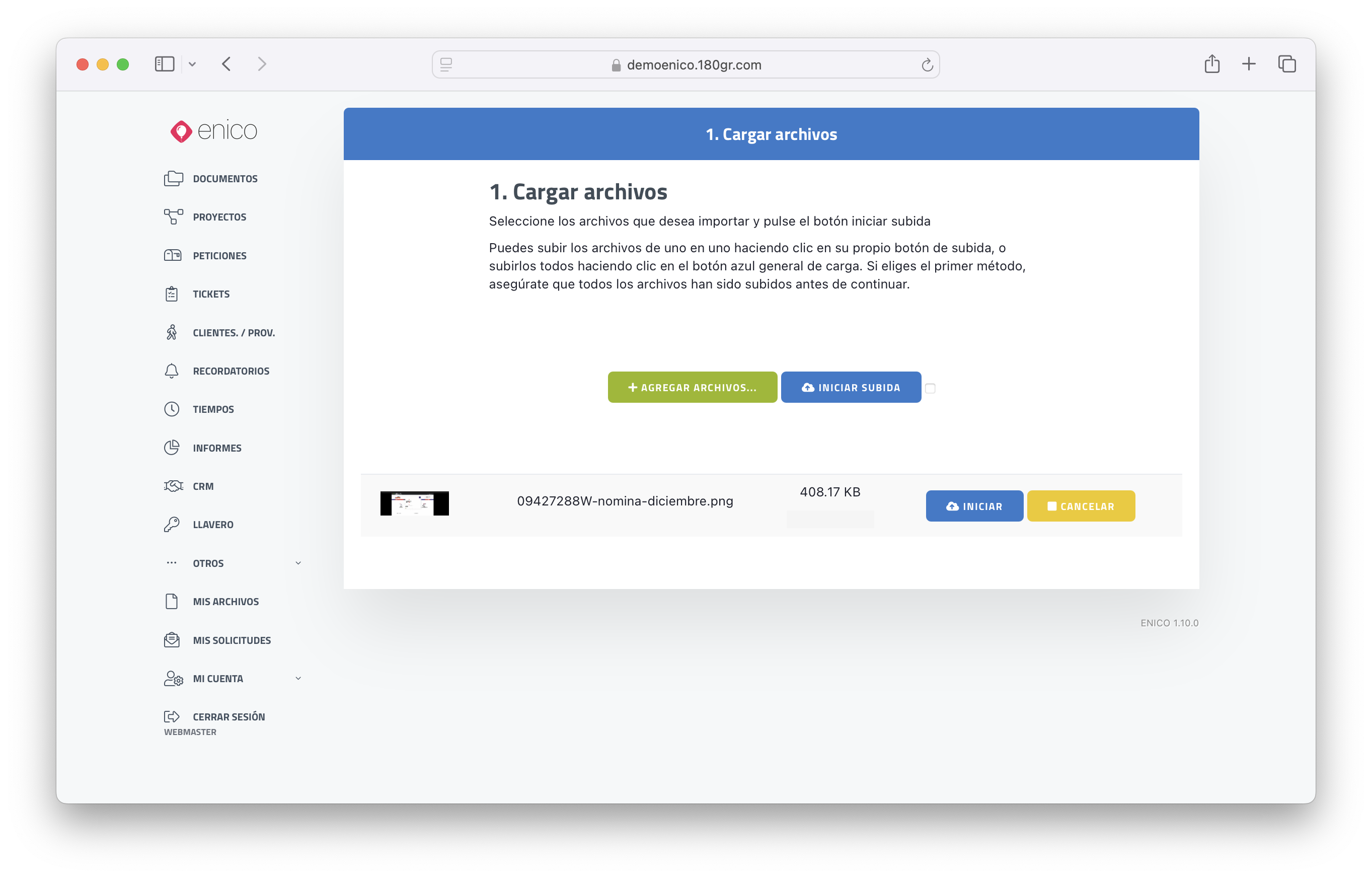Open the Informes pie chart icon
Image resolution: width=1372 pixels, height=878 pixels.
tap(172, 448)
